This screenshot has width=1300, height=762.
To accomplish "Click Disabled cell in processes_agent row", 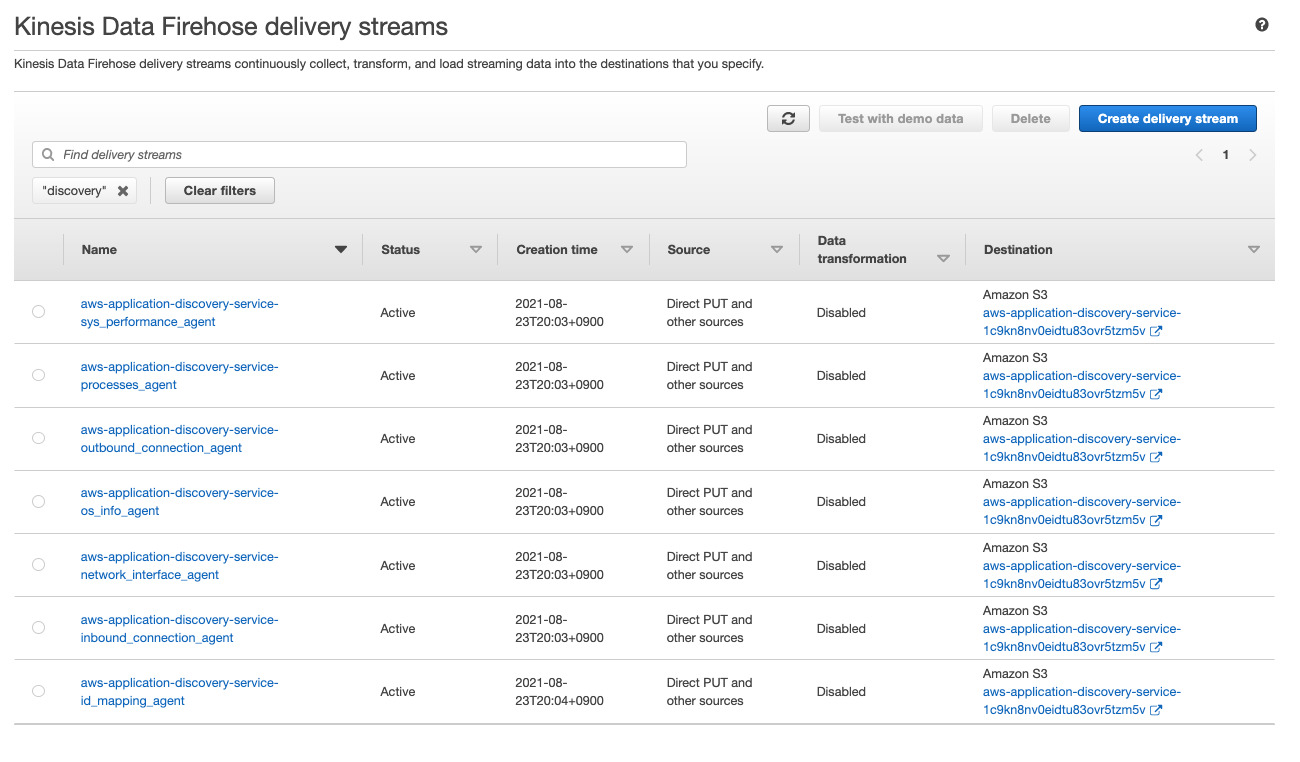I will [x=841, y=376].
